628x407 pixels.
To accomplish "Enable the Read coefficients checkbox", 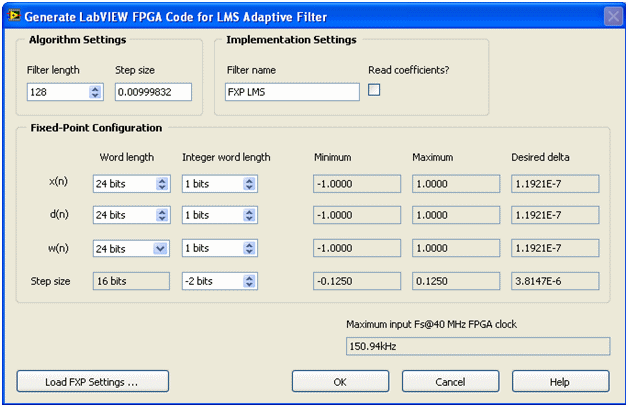I will pyautogui.click(x=375, y=90).
